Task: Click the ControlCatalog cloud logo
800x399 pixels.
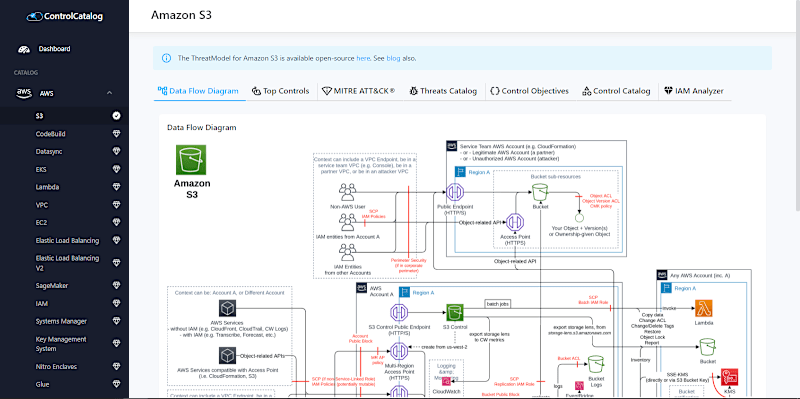Action: click(x=35, y=17)
